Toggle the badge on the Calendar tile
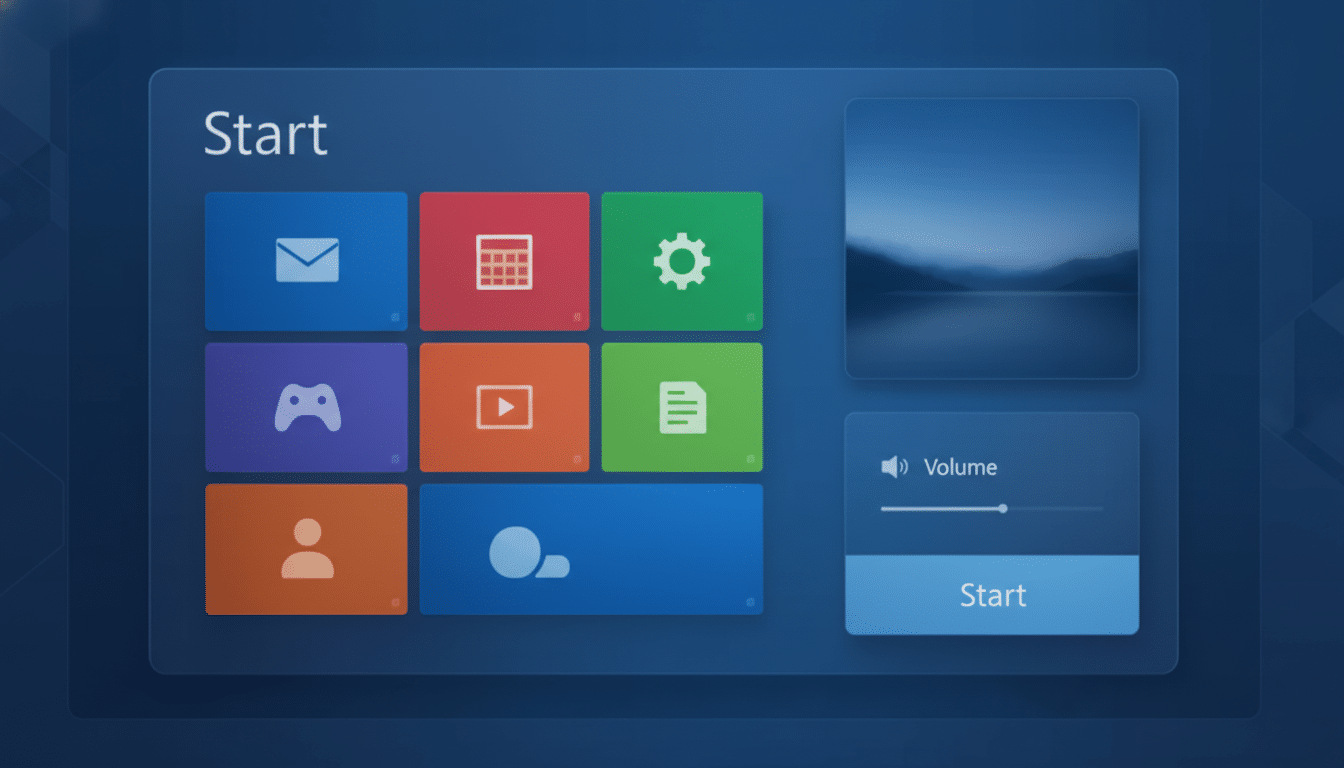1344x768 pixels. pos(578,319)
